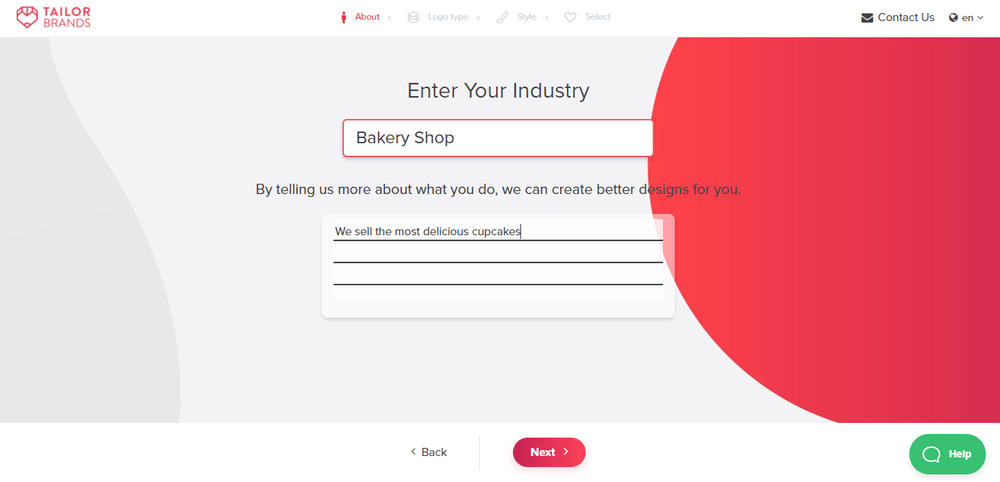This screenshot has width=1000, height=482.
Task: Open the green Help widget
Action: pyautogui.click(x=947, y=454)
